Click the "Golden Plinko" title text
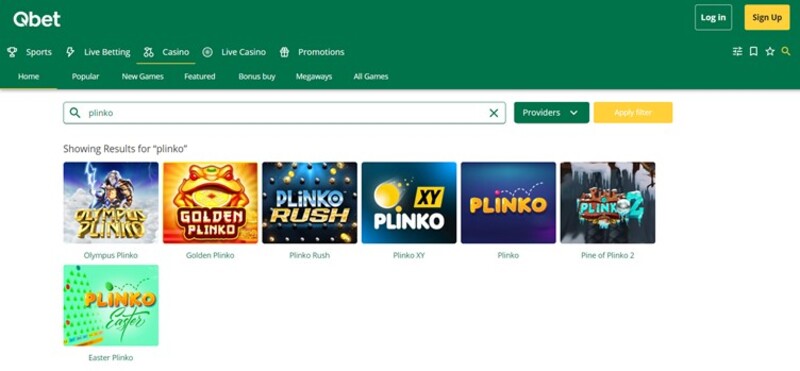 (210, 255)
